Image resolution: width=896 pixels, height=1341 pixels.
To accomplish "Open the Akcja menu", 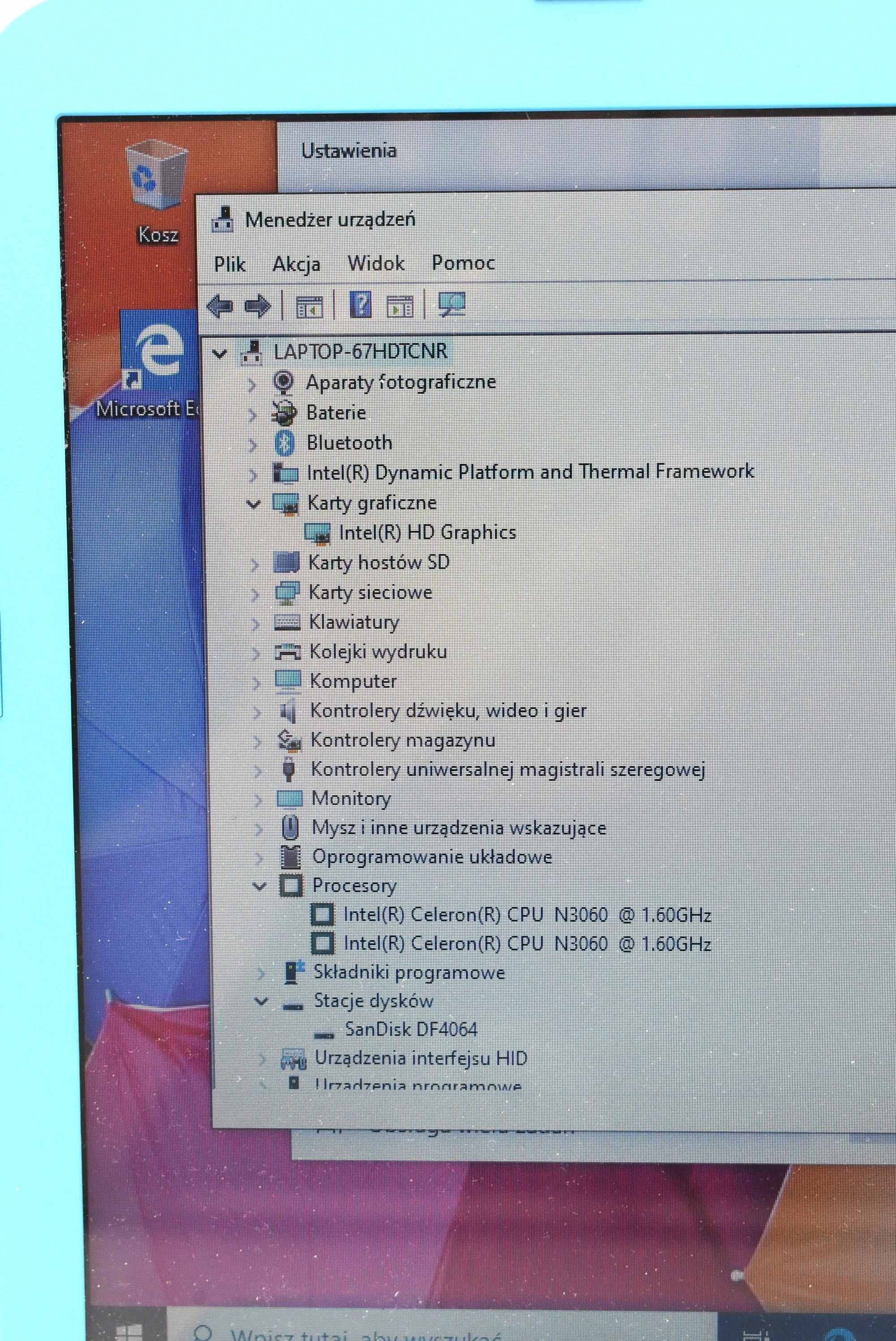I will click(297, 264).
